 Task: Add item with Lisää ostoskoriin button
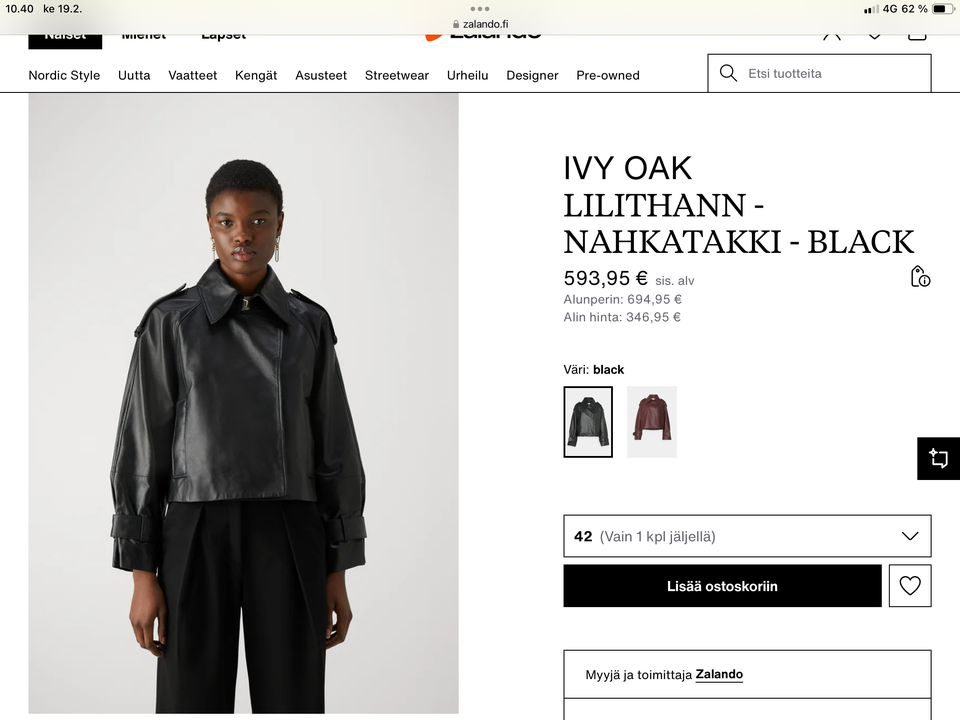(x=722, y=586)
